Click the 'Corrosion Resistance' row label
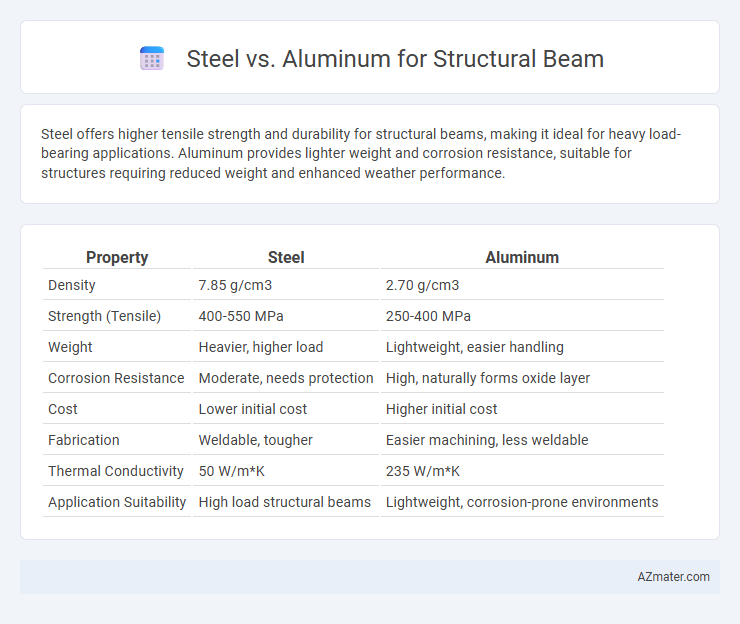 (116, 378)
